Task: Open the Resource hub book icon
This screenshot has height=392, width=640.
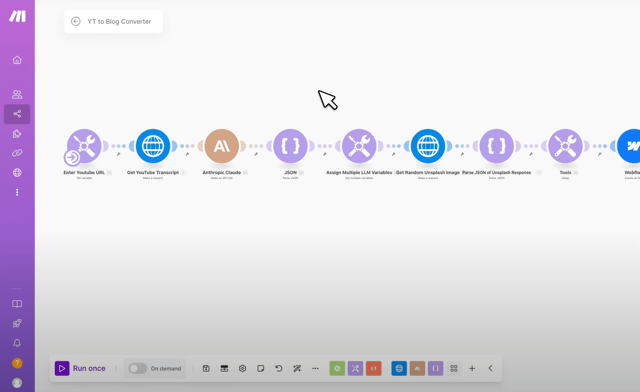Action: pos(17,304)
